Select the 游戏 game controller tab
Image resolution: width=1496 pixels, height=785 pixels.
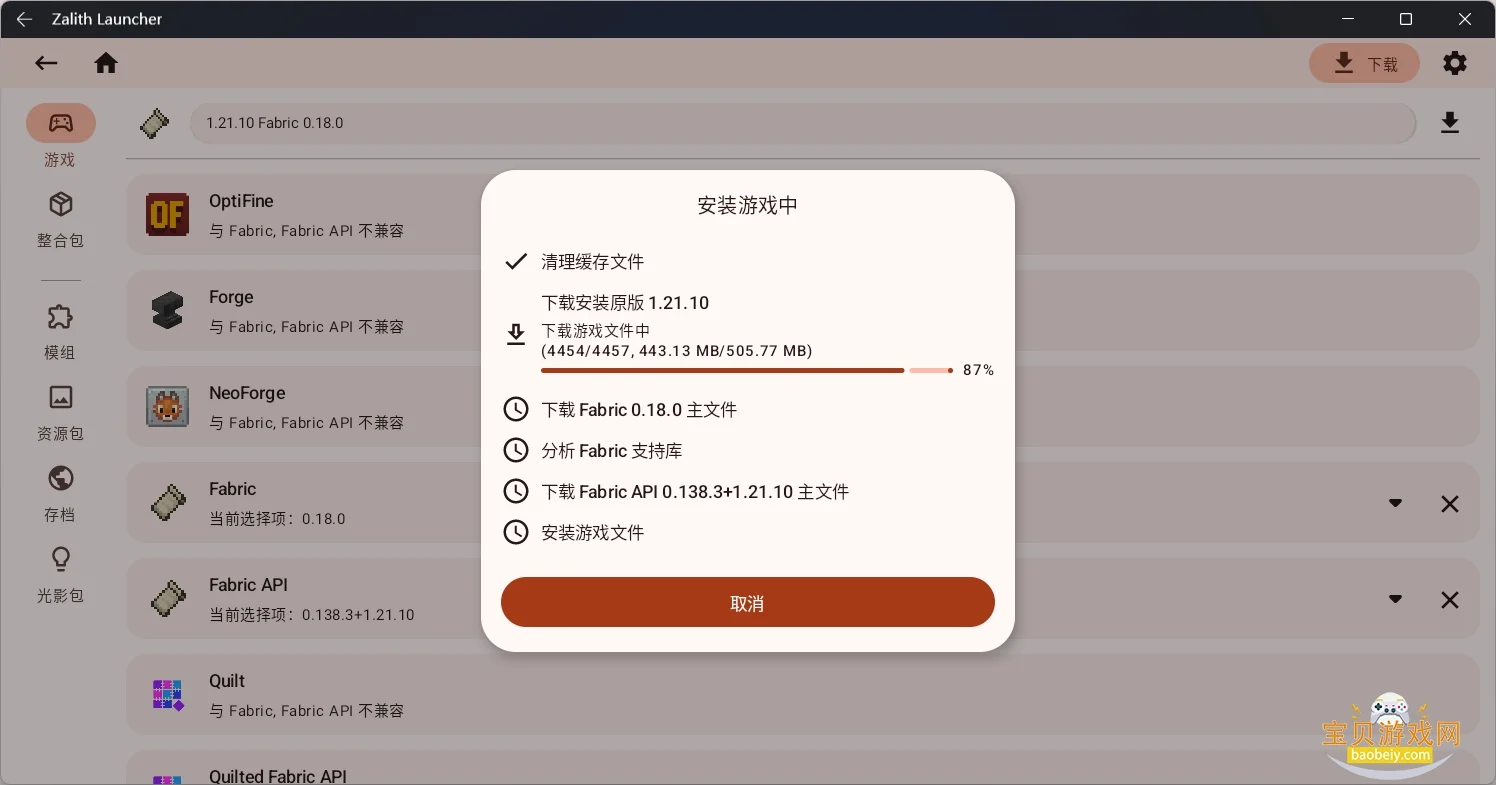(x=61, y=123)
